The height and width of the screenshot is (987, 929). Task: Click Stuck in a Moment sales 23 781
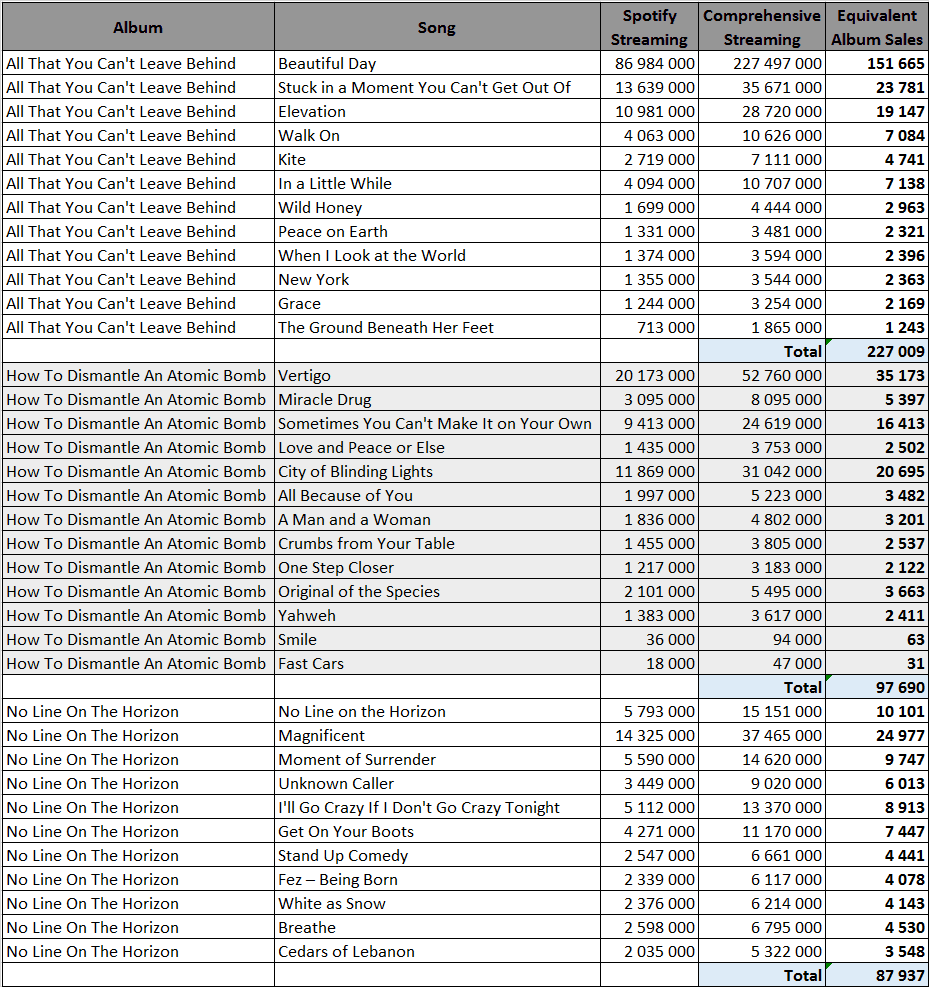click(x=877, y=87)
